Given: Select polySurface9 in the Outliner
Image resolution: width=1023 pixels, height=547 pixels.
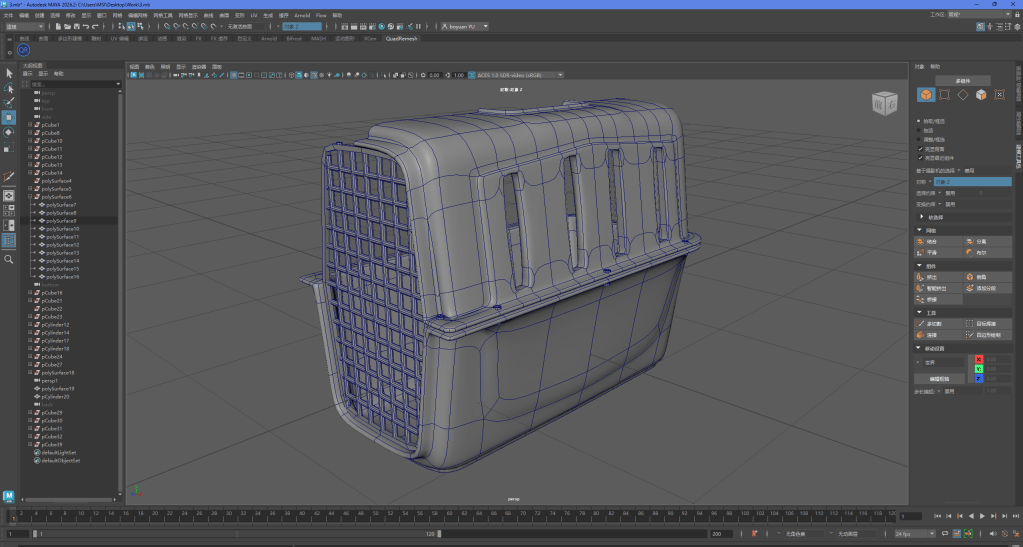Looking at the screenshot, I should point(61,221).
